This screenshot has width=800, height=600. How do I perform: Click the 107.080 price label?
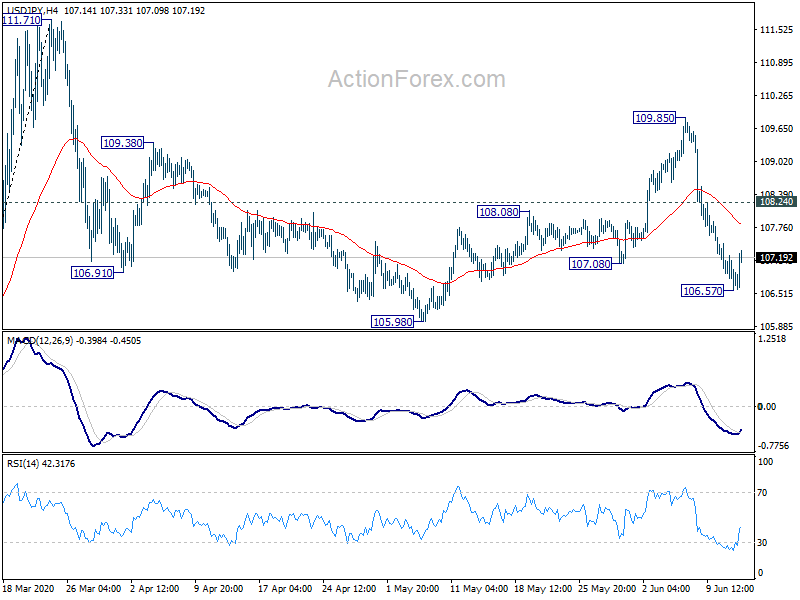coord(590,264)
